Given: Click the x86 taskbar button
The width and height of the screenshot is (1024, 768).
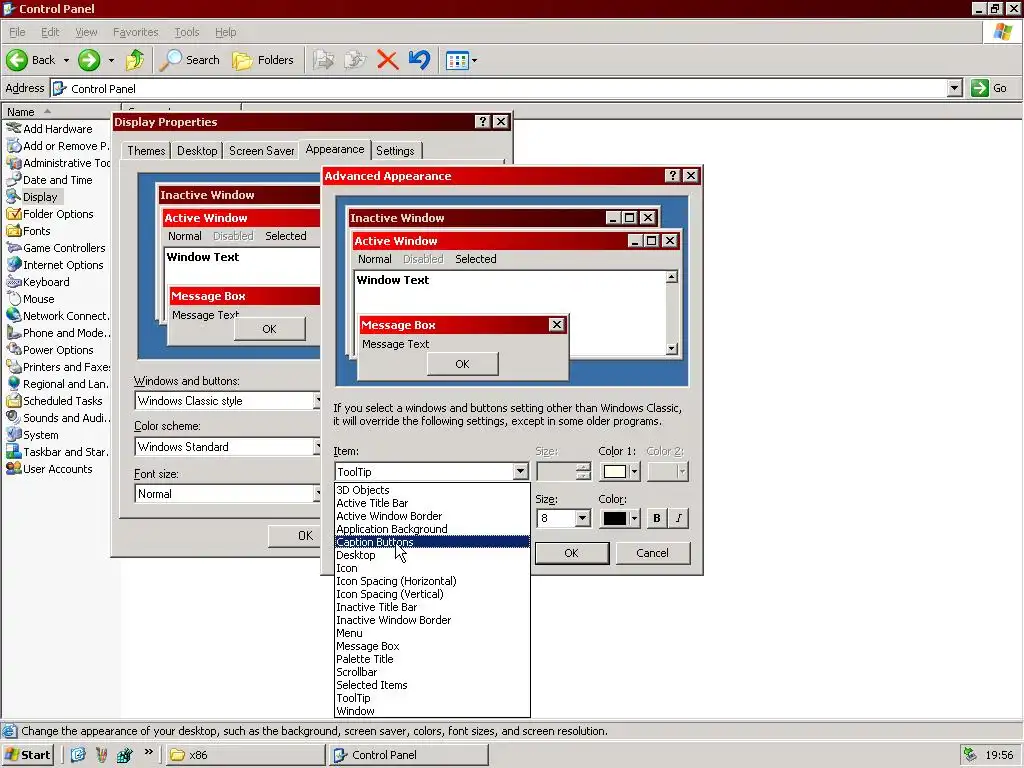Looking at the screenshot, I should tap(244, 755).
